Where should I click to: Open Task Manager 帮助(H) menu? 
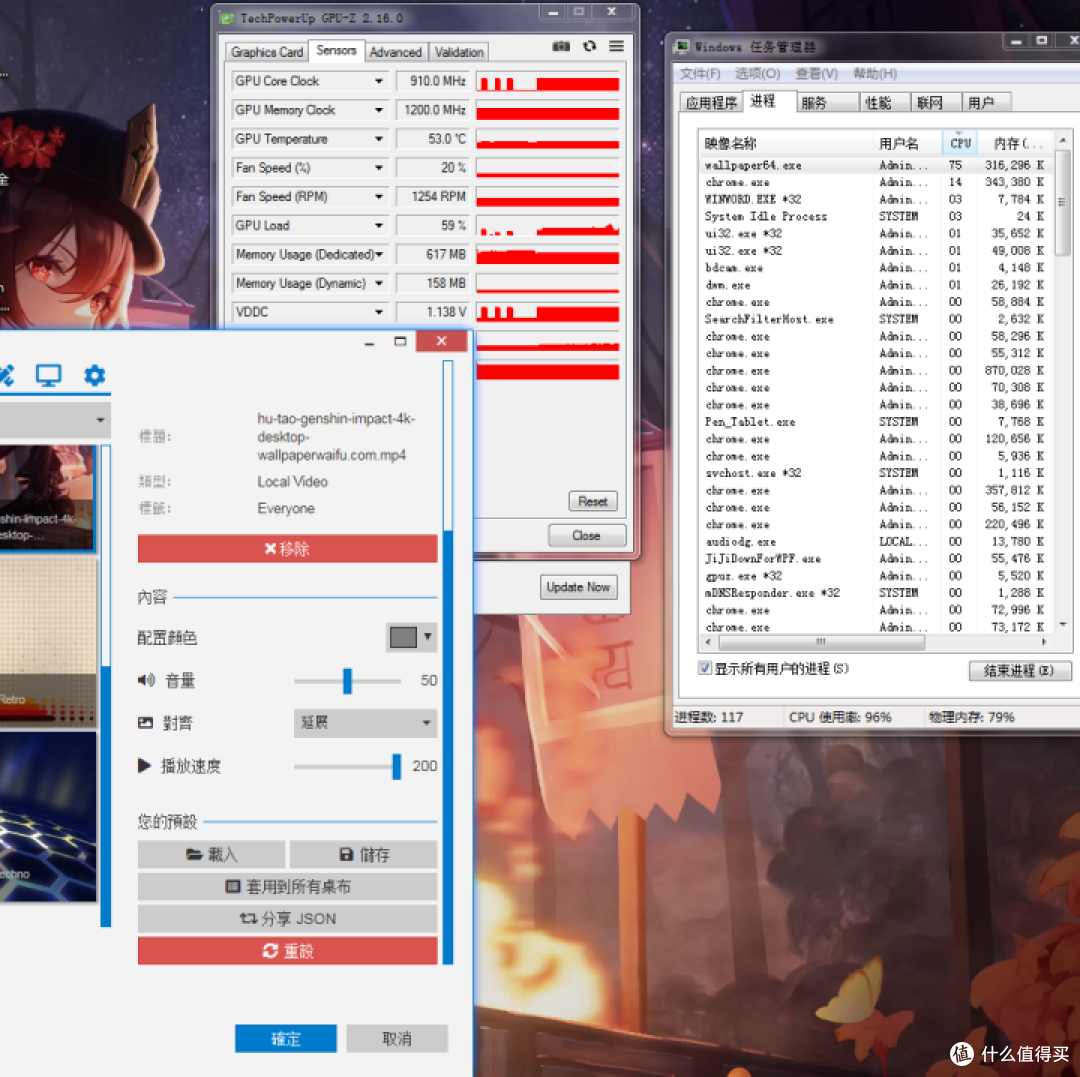[875, 74]
